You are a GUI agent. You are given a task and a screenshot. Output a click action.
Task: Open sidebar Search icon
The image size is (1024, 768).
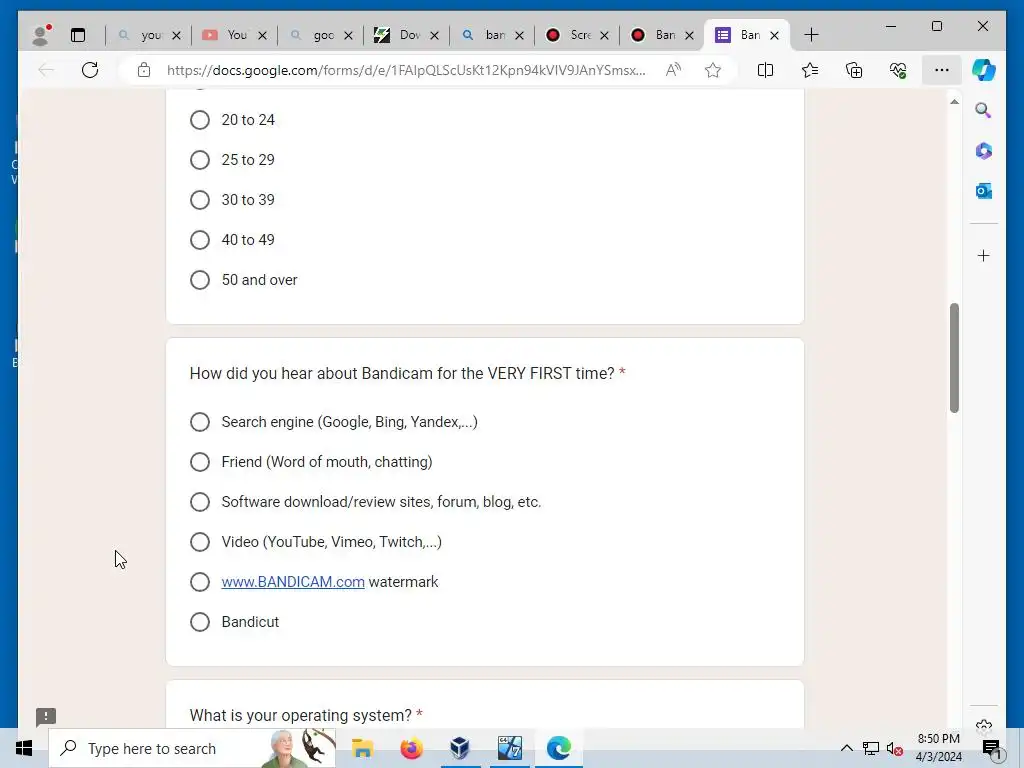point(984,110)
